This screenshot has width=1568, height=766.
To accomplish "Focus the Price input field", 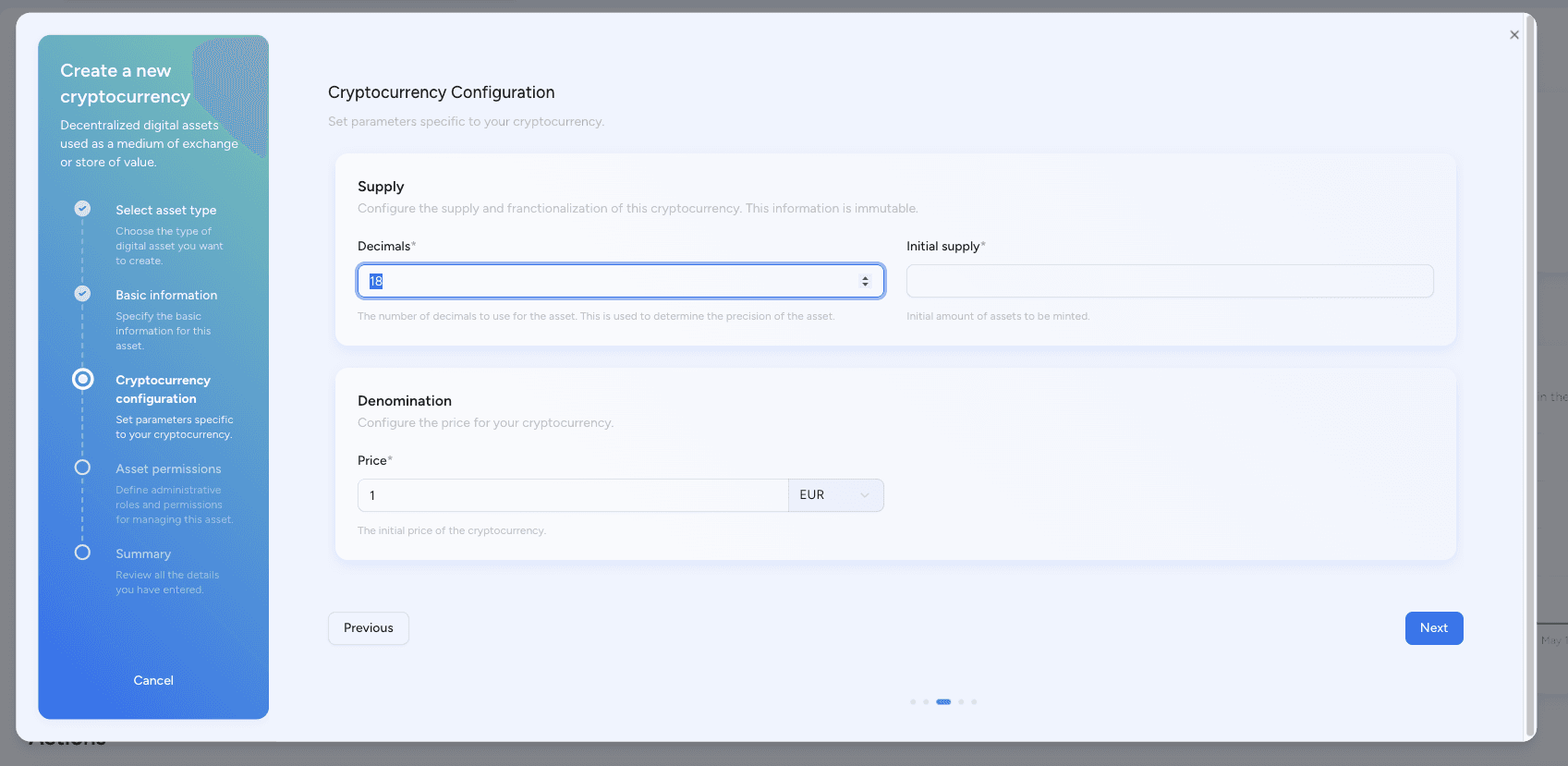I will (573, 495).
